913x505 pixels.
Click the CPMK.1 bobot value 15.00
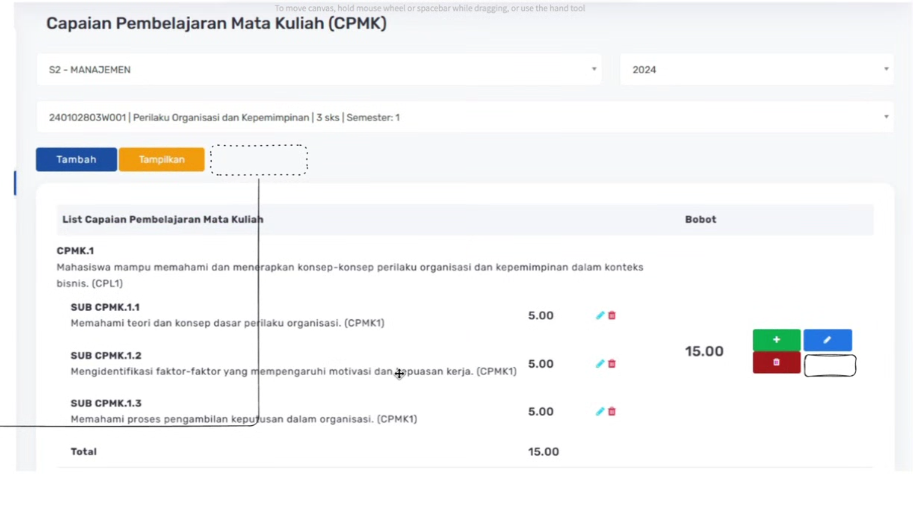coord(704,351)
